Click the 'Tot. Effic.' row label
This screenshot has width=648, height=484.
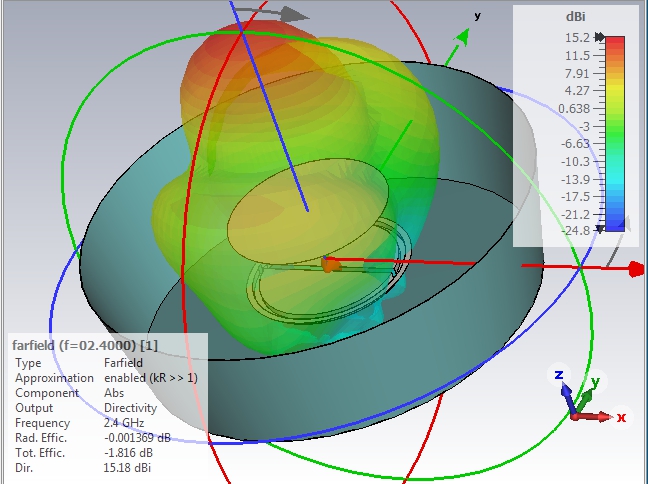pos(40,453)
